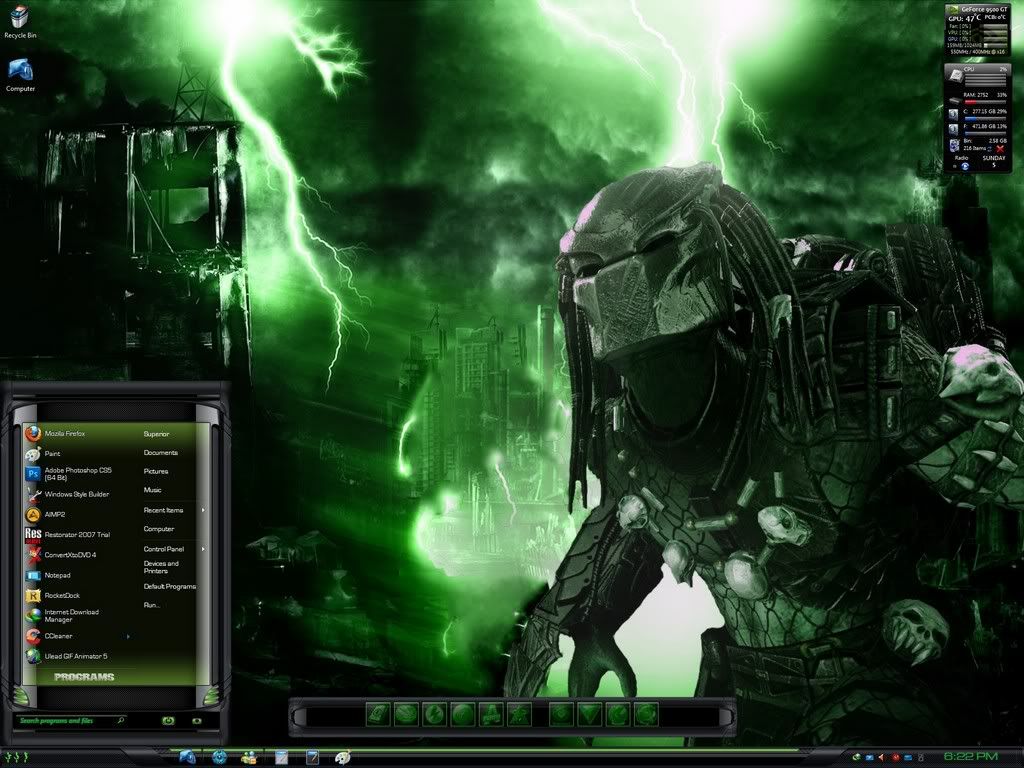This screenshot has height=768, width=1024.
Task: Expand the Recent Items submenu arrow
Action: tap(203, 510)
